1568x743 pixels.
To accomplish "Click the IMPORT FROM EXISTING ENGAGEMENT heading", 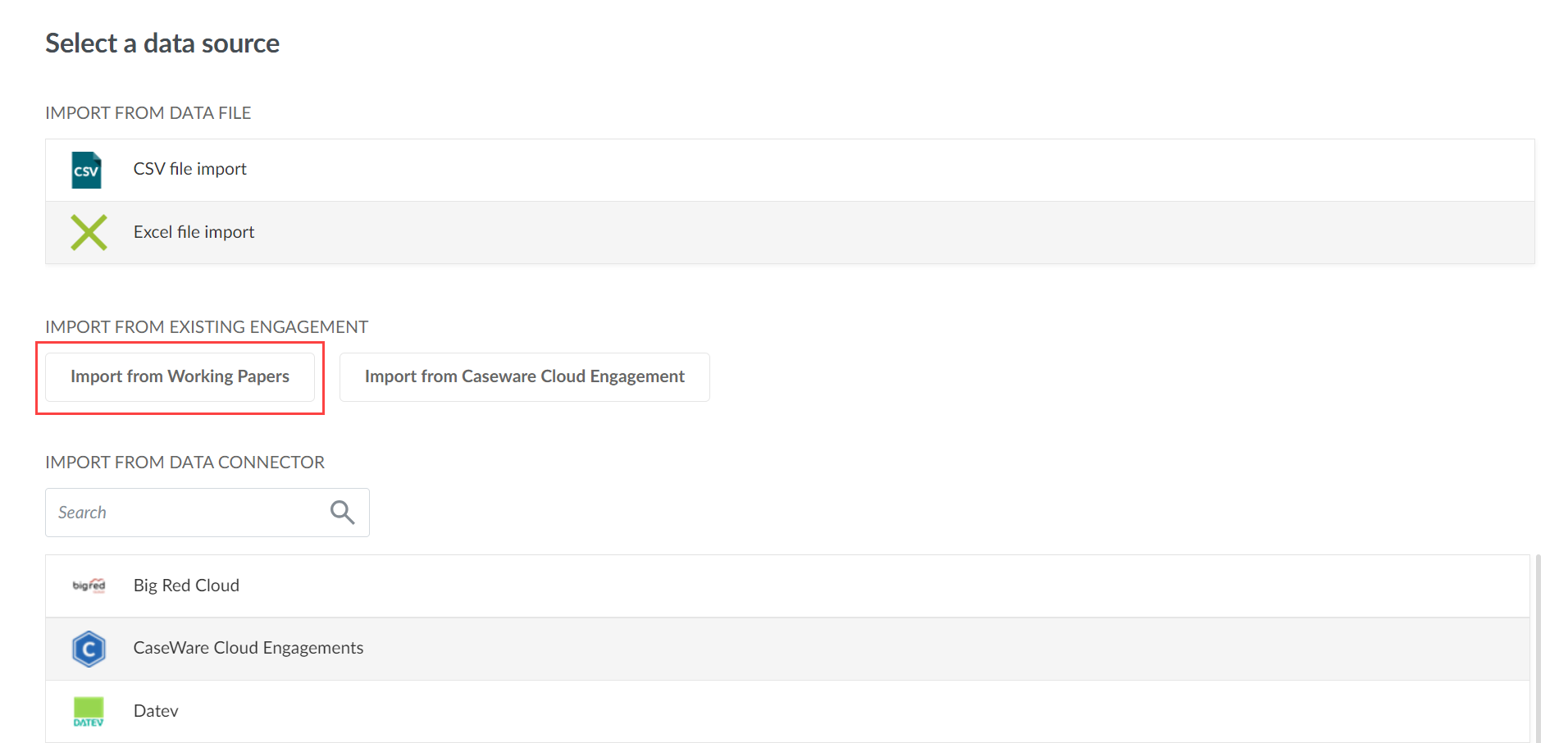I will click(207, 327).
